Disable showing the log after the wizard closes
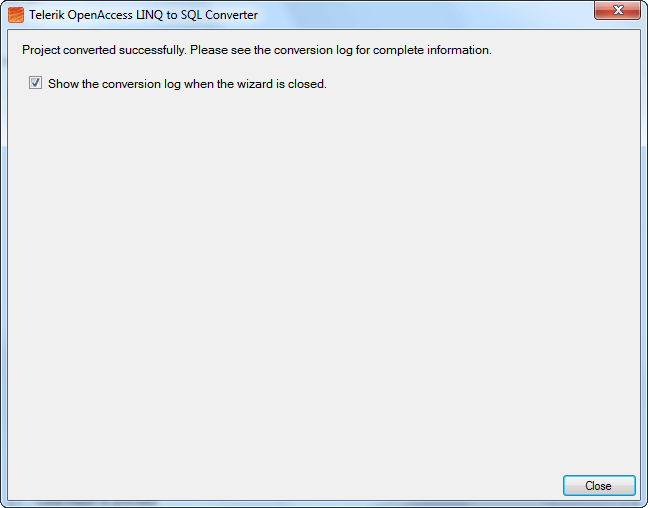The width and height of the screenshot is (648, 508). click(35, 83)
